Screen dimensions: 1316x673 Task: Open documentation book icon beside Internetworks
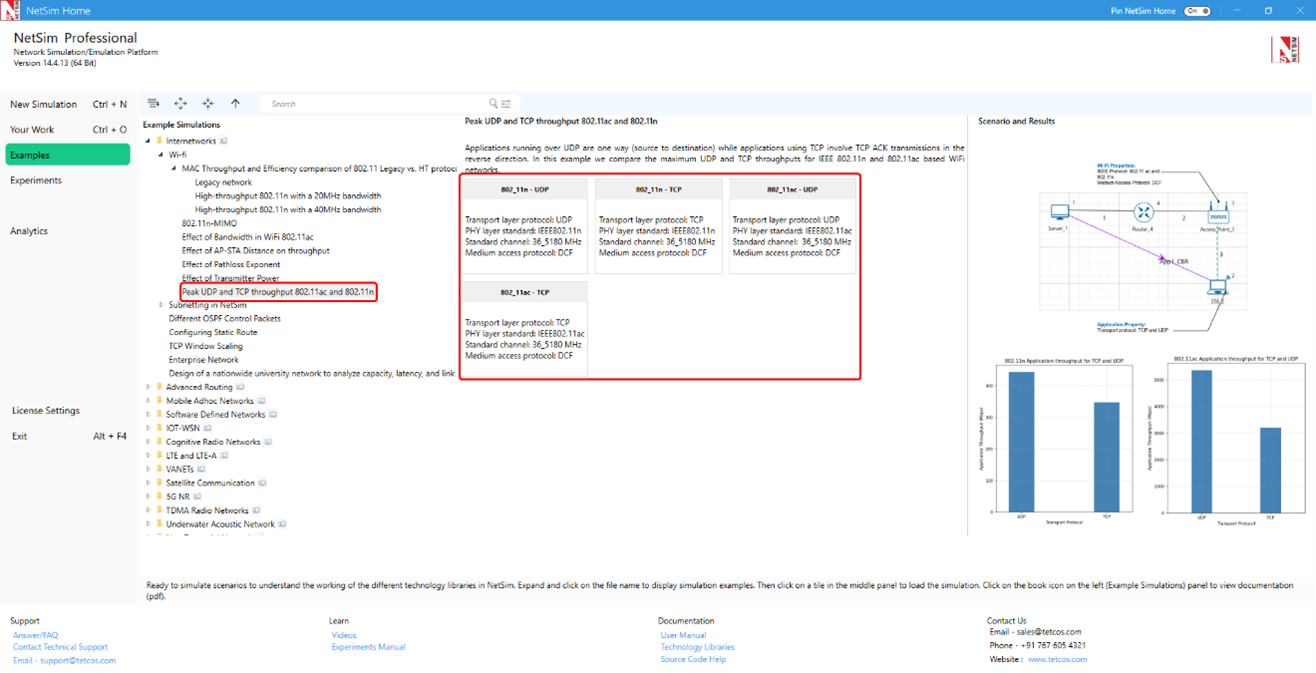tap(224, 142)
